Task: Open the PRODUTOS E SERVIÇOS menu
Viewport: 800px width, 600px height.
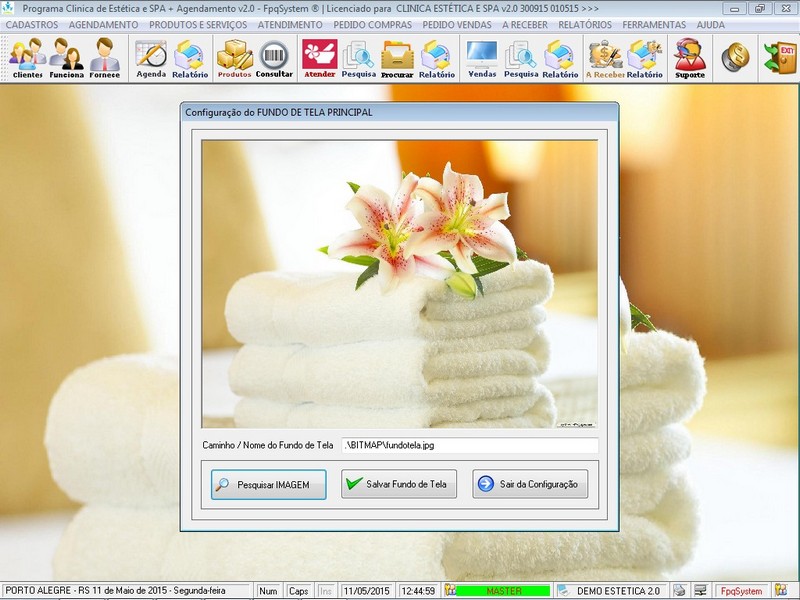Action: [198, 24]
